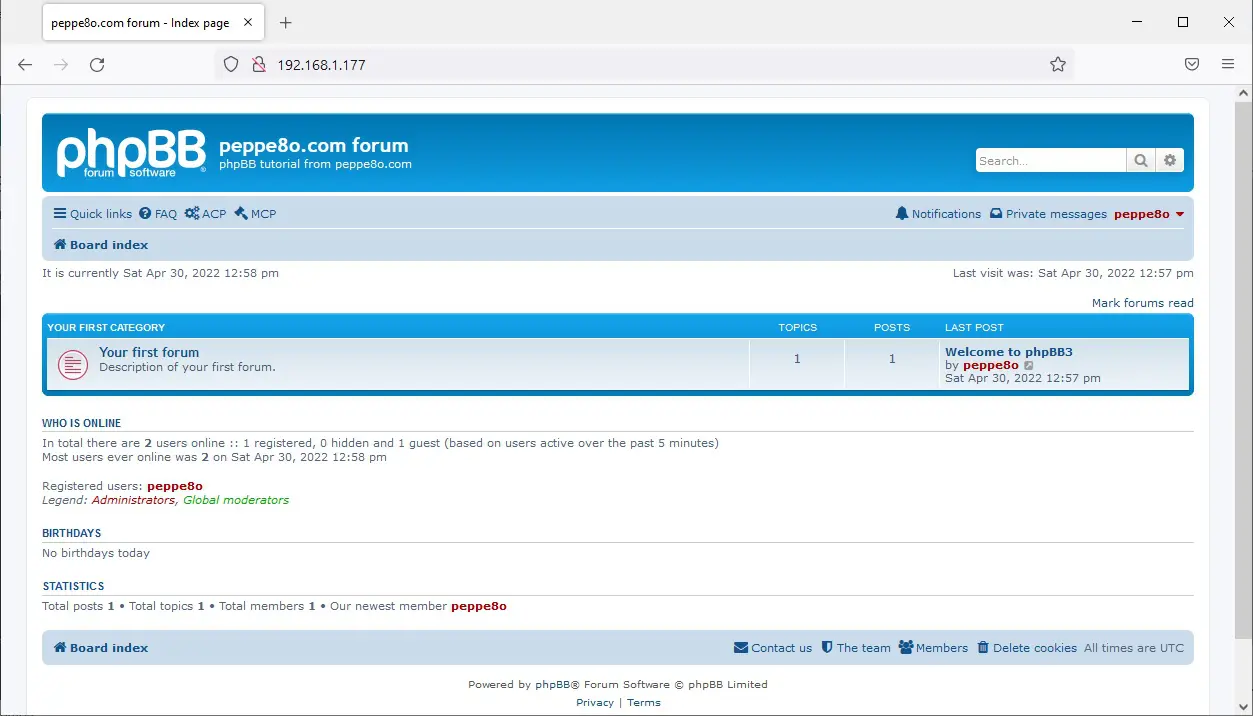This screenshot has height=716, width=1253.
Task: Select the peppe8o.com forum - Index page tab
Action: 154,23
